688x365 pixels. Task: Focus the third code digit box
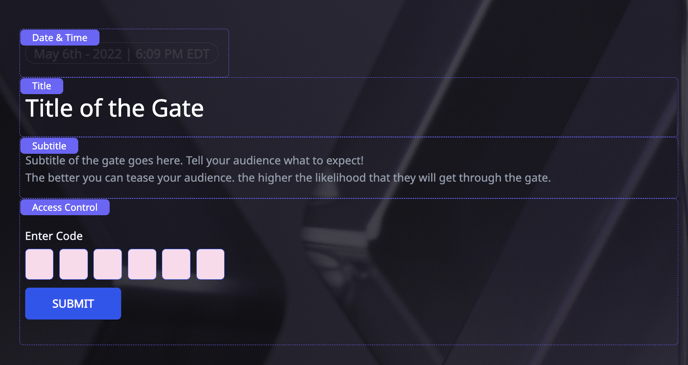point(108,264)
